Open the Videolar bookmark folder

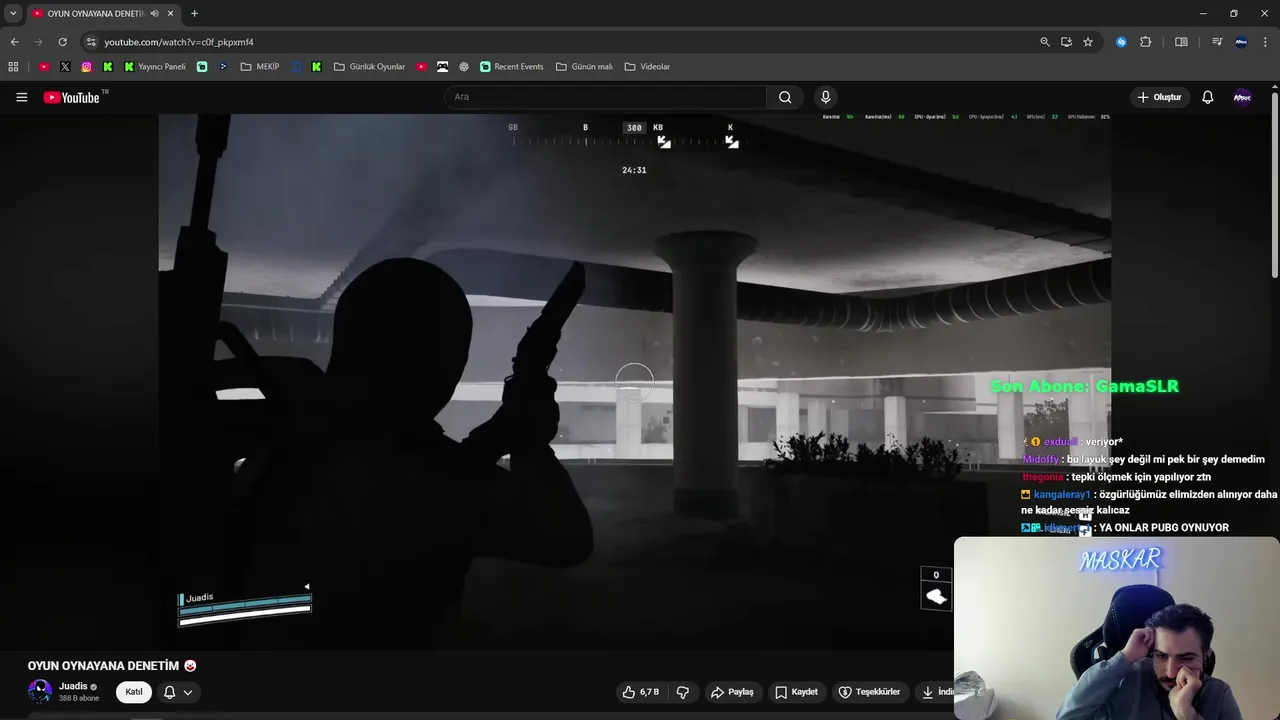point(647,67)
